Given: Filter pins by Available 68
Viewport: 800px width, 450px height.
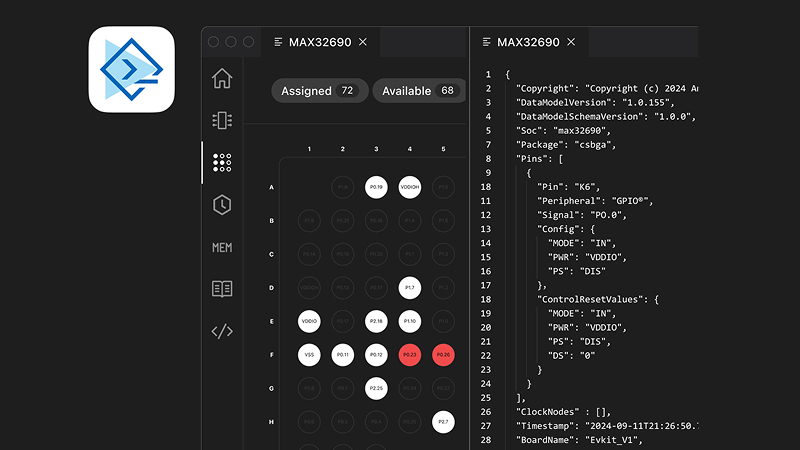Looking at the screenshot, I should coord(419,91).
